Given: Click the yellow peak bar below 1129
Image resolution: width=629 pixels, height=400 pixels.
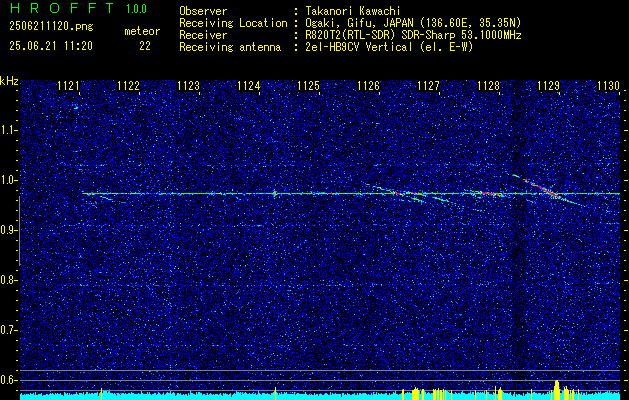Looking at the screenshot, I should (x=556, y=390).
